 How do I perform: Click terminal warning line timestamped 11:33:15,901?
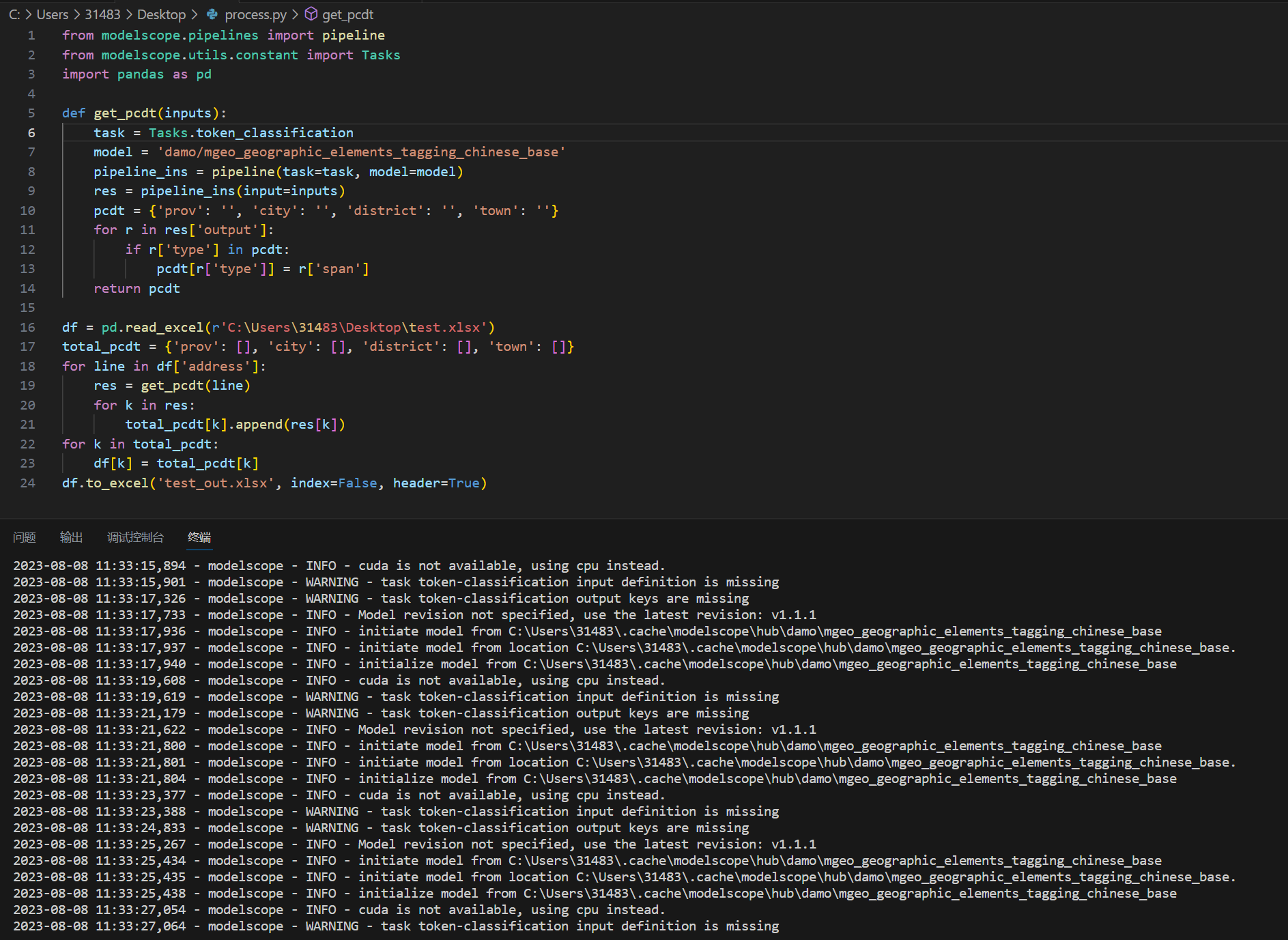pyautogui.click(x=396, y=582)
